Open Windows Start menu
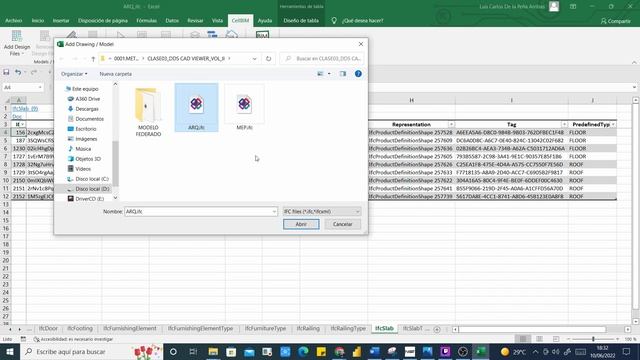The height and width of the screenshot is (360, 640). (9, 351)
